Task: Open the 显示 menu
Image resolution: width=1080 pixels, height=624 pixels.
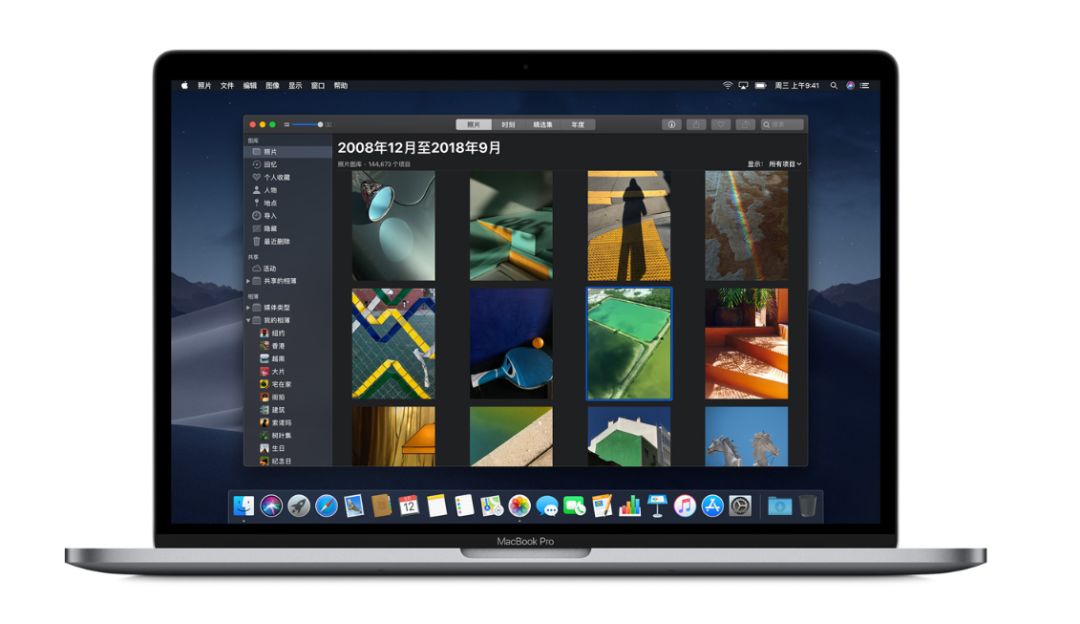Action: pos(295,85)
